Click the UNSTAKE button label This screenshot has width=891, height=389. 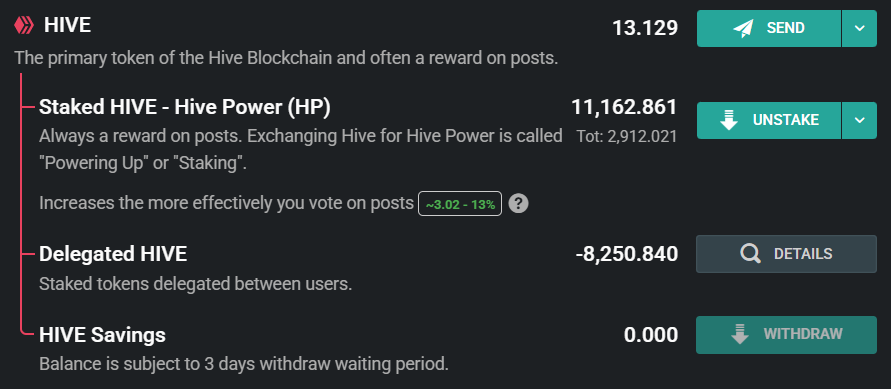pos(786,120)
